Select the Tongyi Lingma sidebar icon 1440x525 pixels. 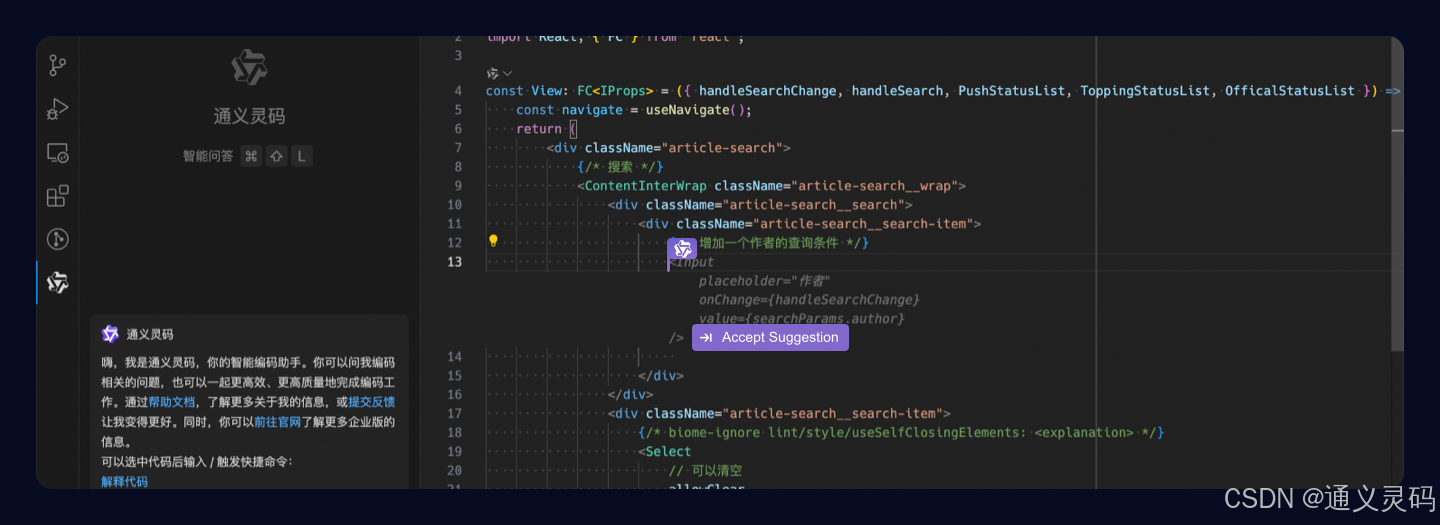tap(57, 283)
